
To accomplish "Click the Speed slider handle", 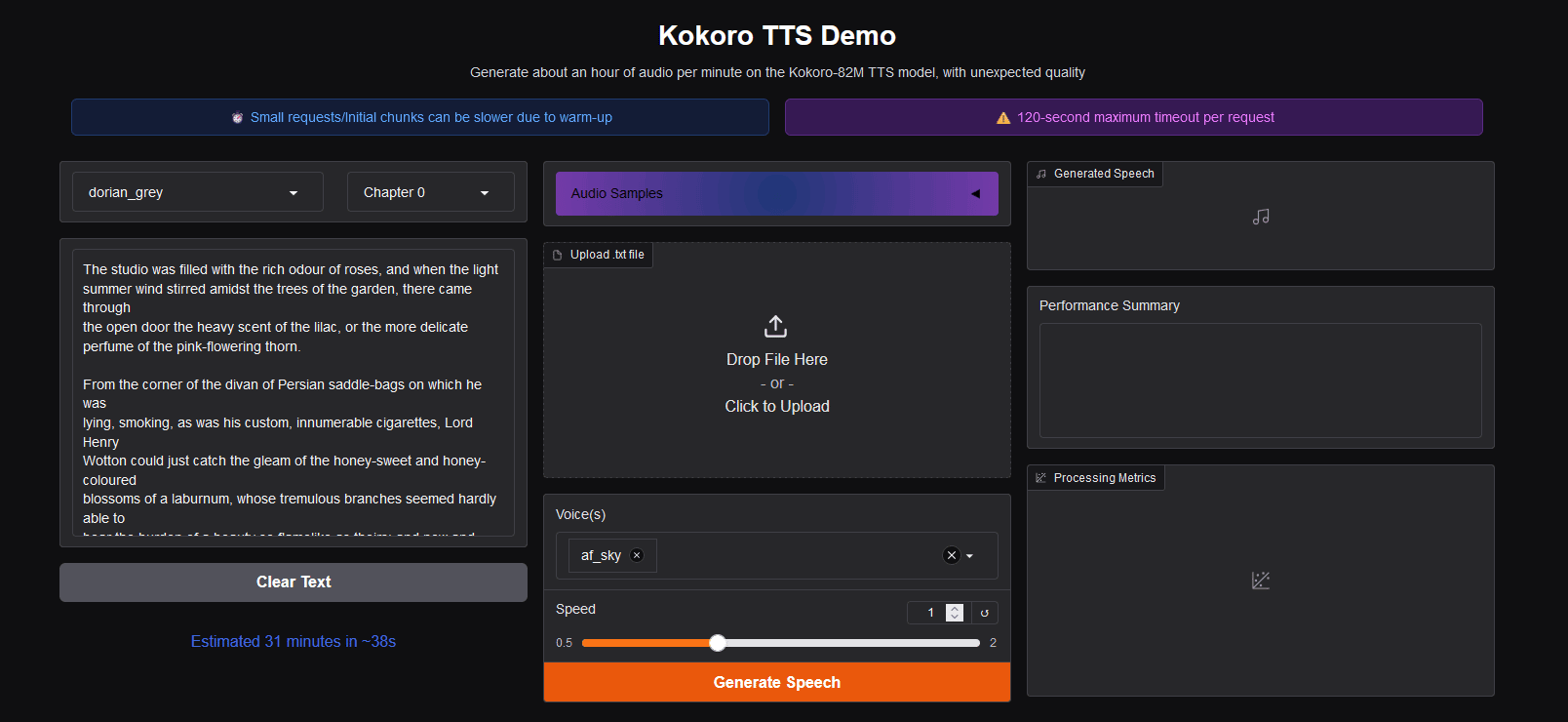I will 718,643.
